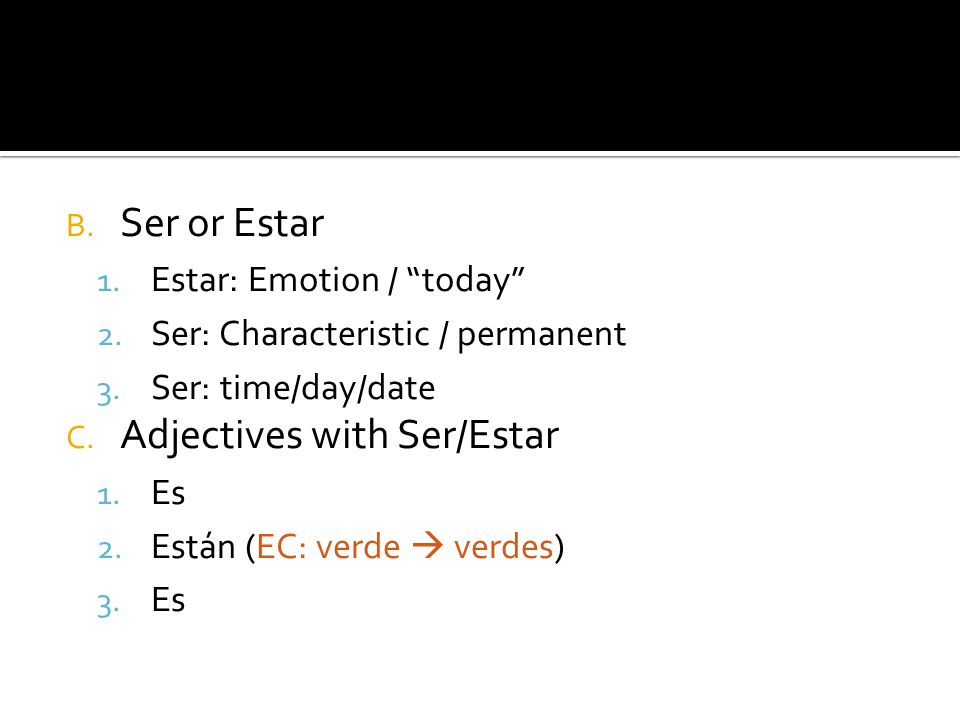Select the orange word 'verdes'
The image size is (960, 720).
click(x=503, y=547)
